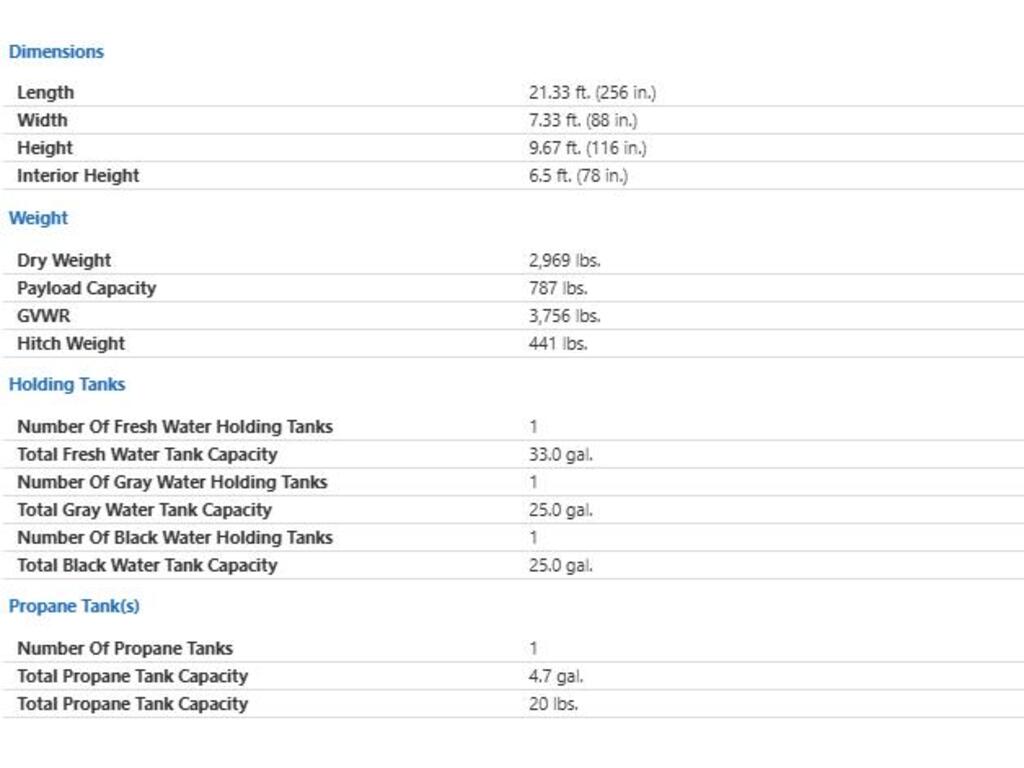Viewport: 1024px width, 768px height.
Task: Select the 7.33 ft. width value
Action: tap(583, 120)
